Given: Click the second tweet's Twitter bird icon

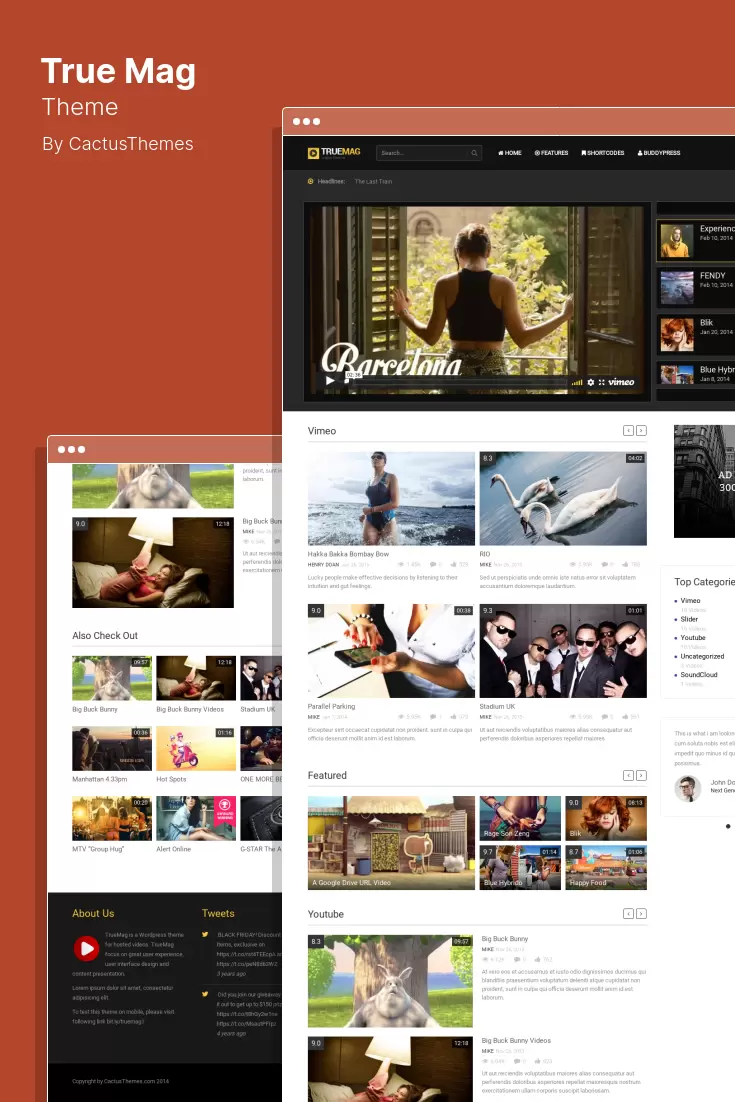Looking at the screenshot, I should click(x=205, y=994).
